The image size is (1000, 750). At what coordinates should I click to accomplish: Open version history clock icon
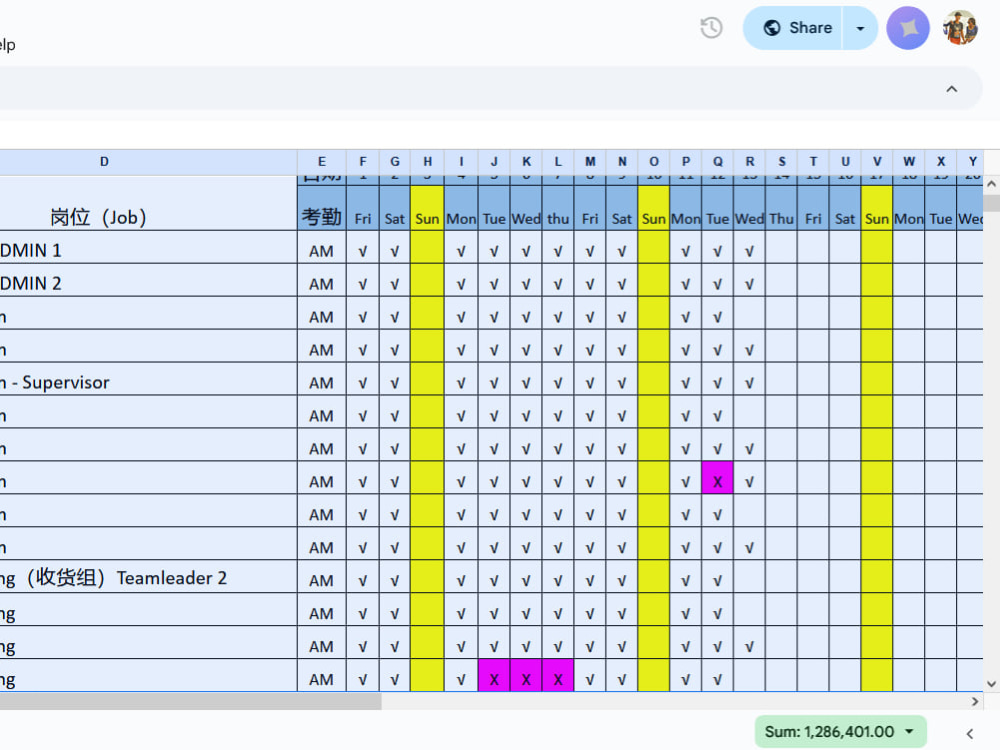pos(711,28)
